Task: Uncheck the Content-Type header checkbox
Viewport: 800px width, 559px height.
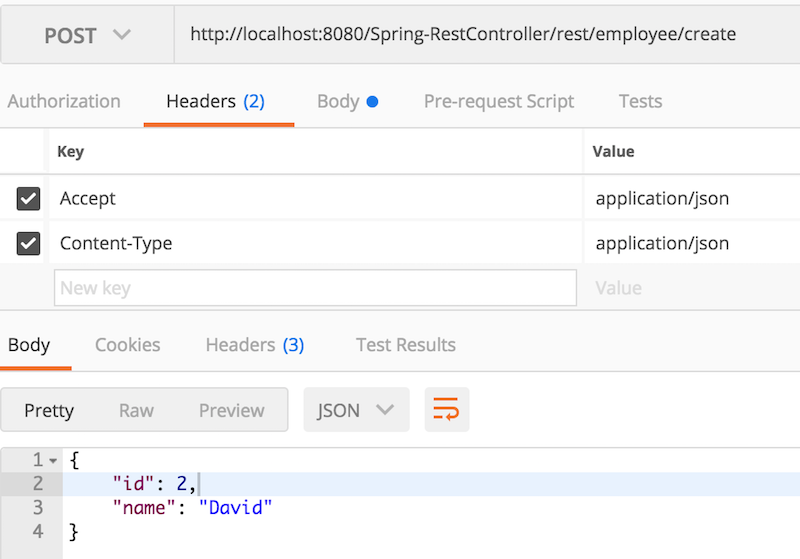Action: (28, 243)
